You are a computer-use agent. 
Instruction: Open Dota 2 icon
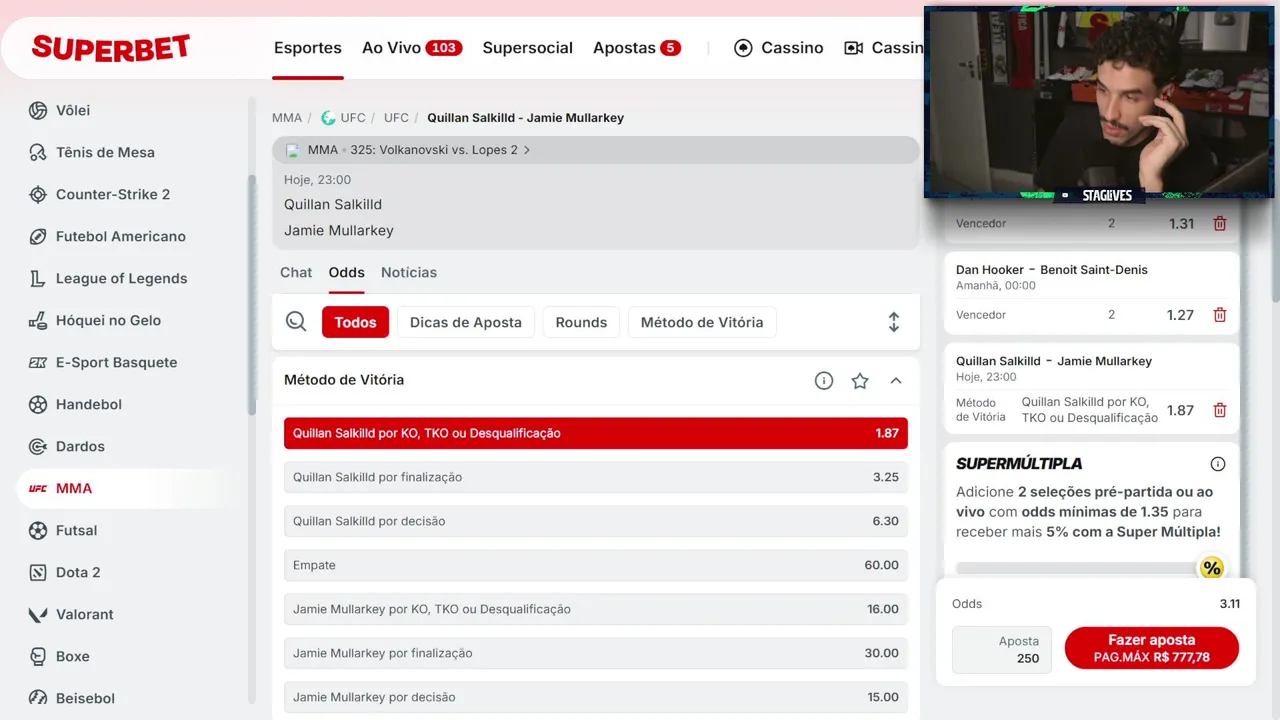pyautogui.click(x=38, y=572)
